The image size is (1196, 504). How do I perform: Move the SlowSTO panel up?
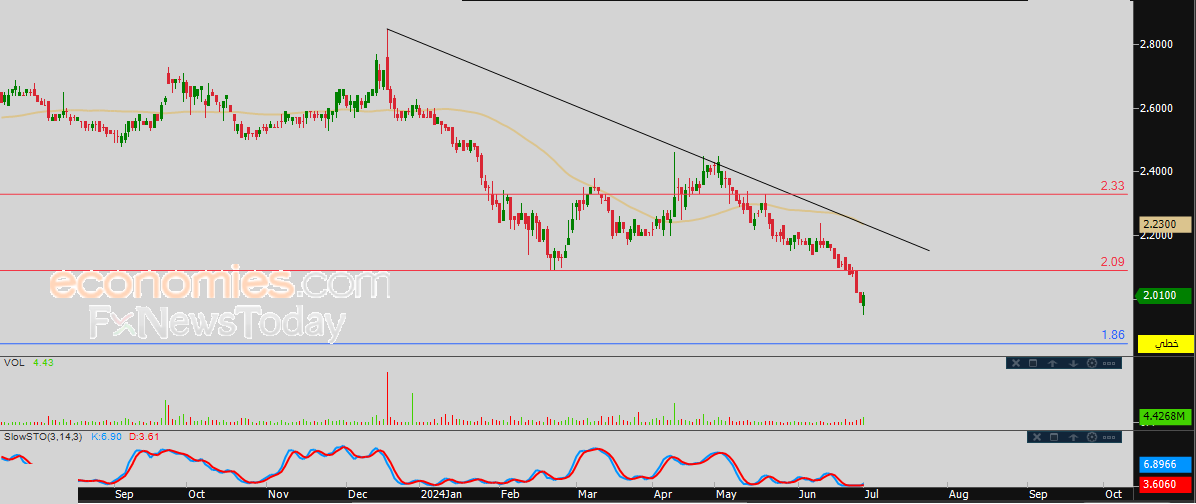point(1073,437)
